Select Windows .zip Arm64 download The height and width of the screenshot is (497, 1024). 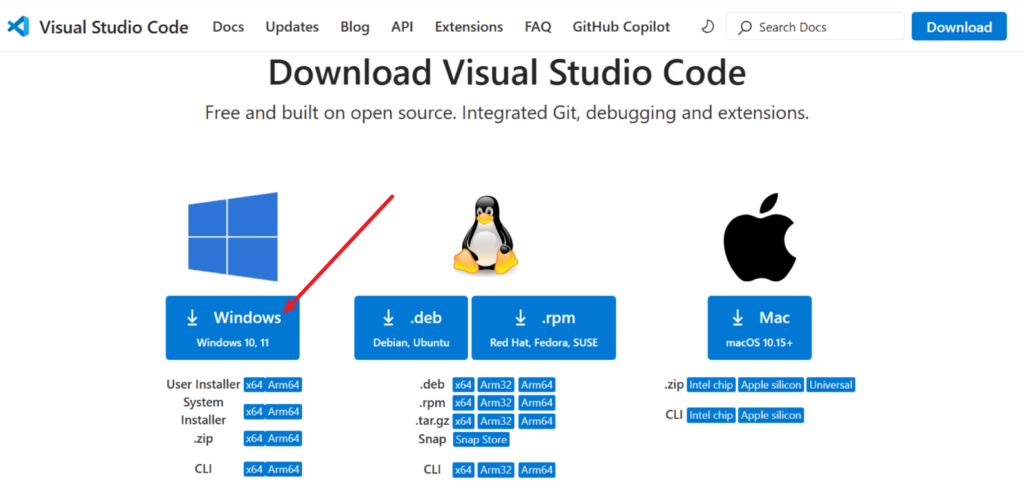[284, 438]
